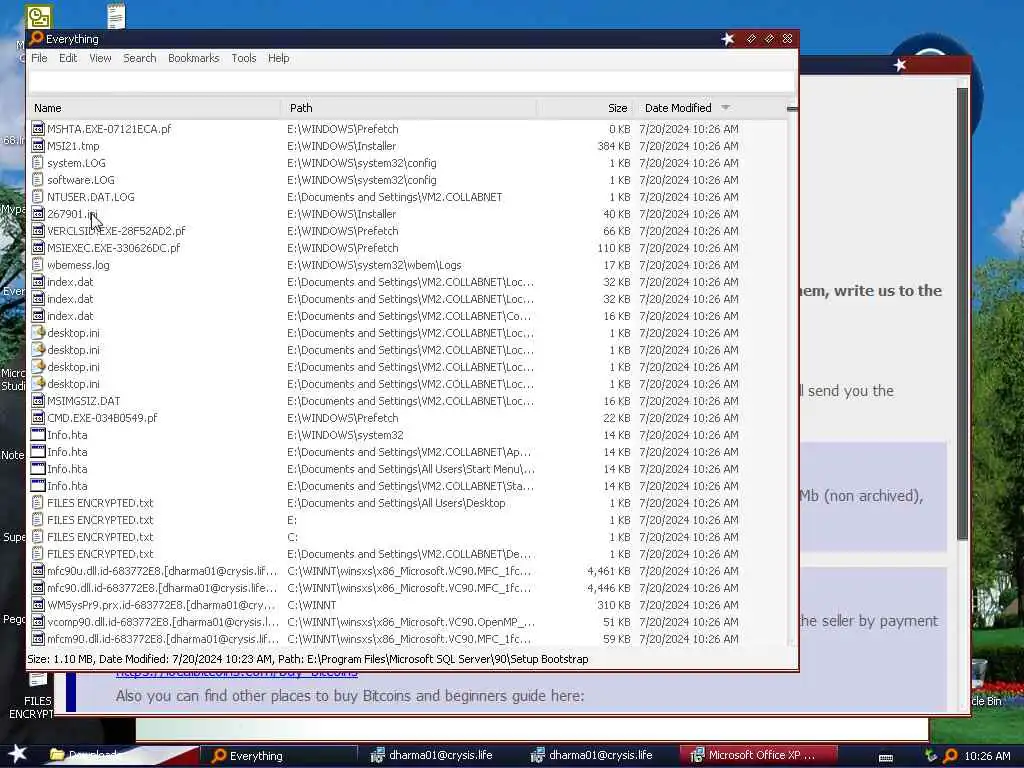
Task: Click Info.hta icon in E:\WINDOWS\system32
Action: click(38, 434)
